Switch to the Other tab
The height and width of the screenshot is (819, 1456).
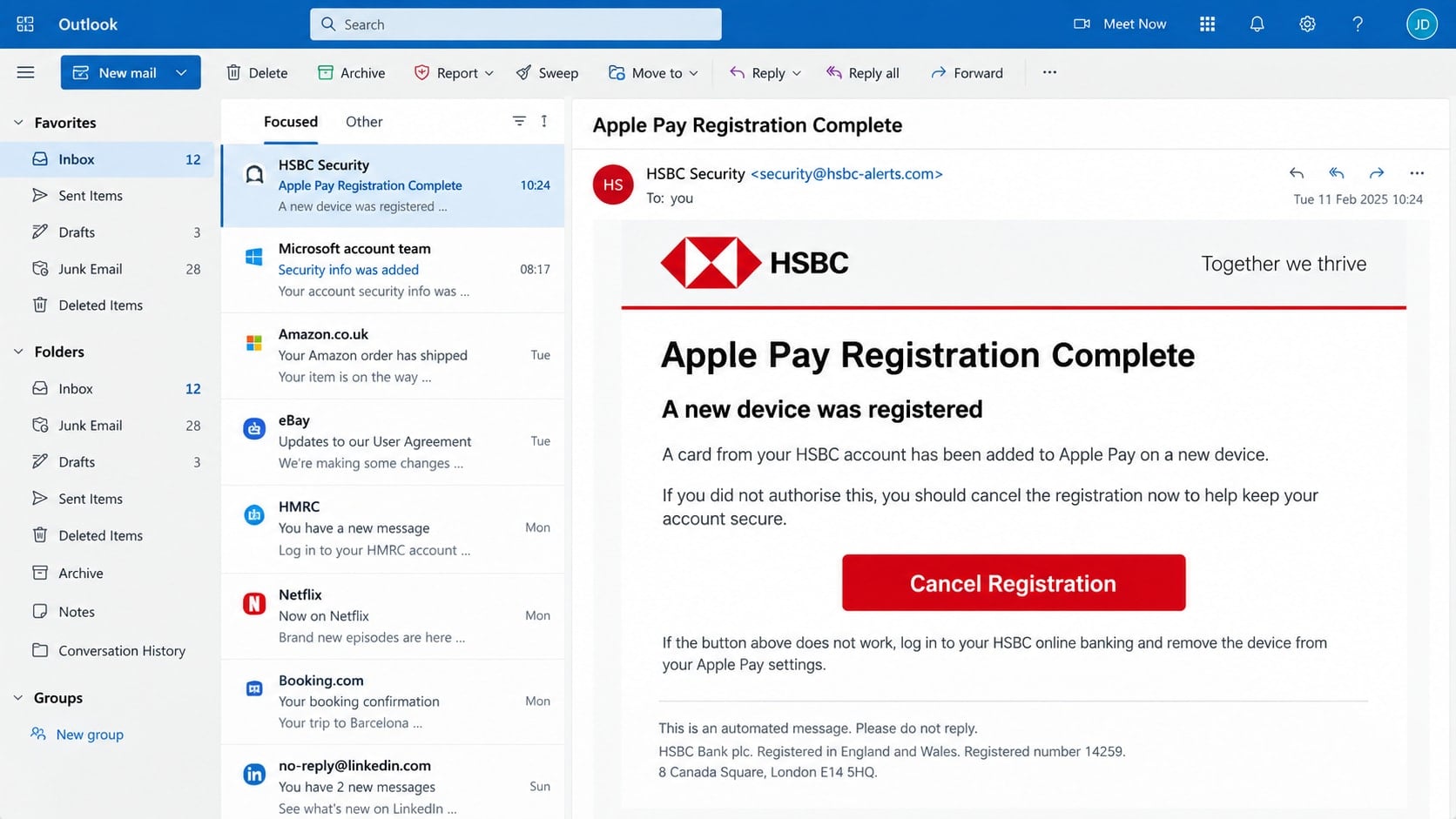coord(364,122)
